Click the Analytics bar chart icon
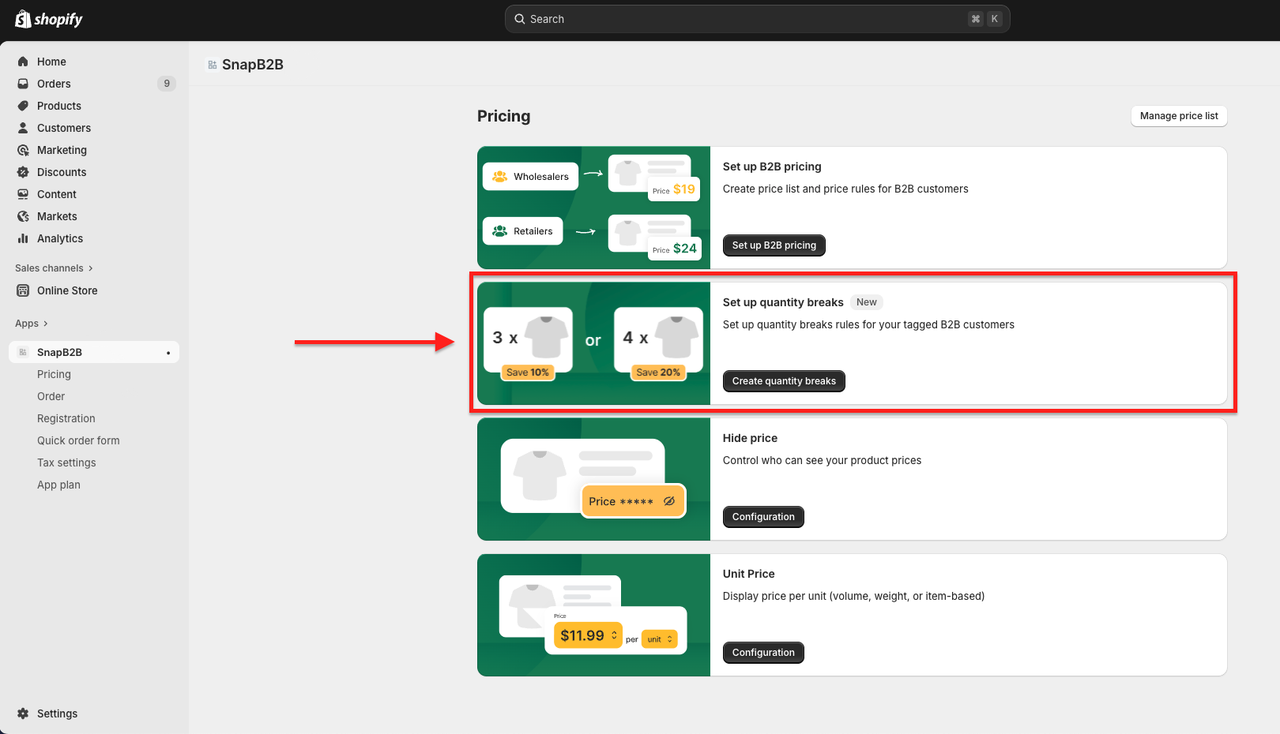The image size is (1280, 734). (x=23, y=238)
